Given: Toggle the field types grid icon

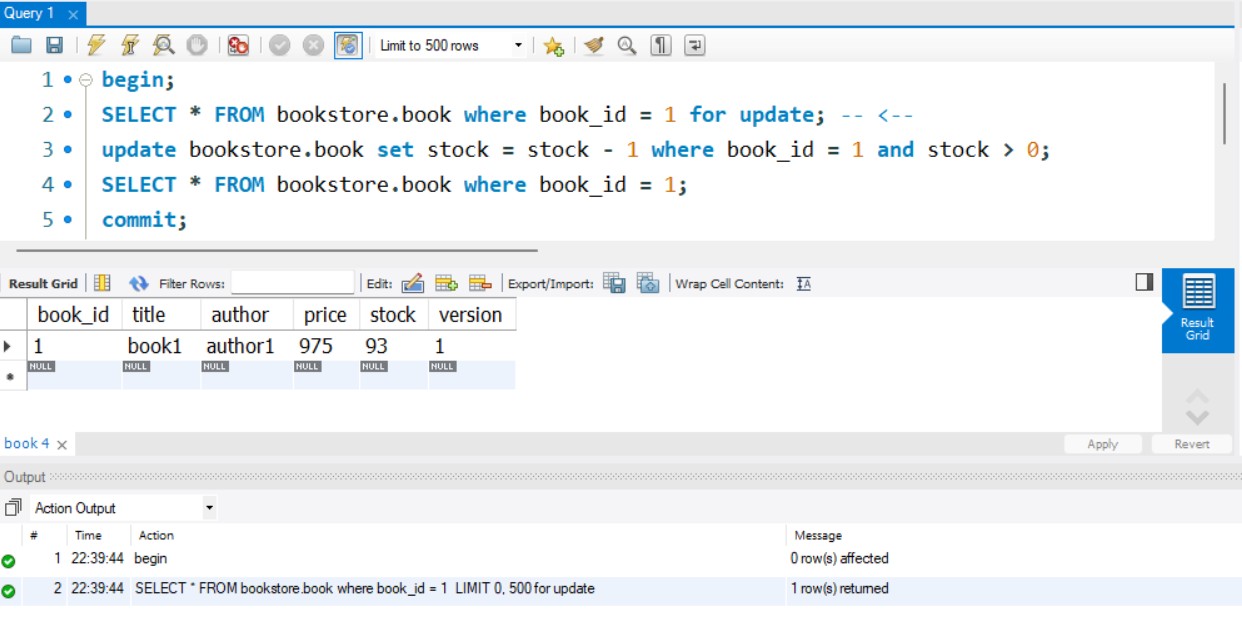Looking at the screenshot, I should click(x=102, y=283).
